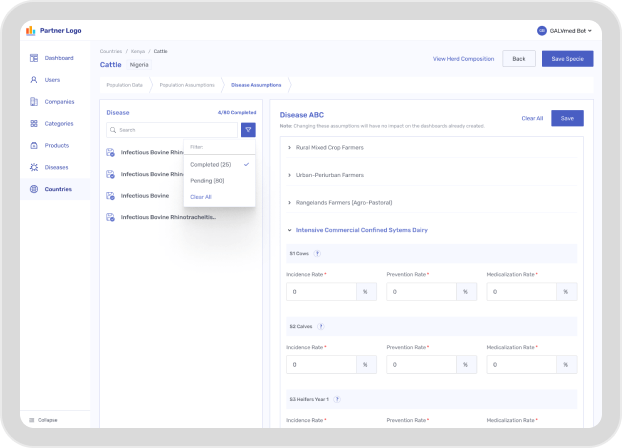Image resolution: width=622 pixels, height=448 pixels.
Task: Collapse the sidebar using Collapse icon
Action: pyautogui.click(x=31, y=419)
